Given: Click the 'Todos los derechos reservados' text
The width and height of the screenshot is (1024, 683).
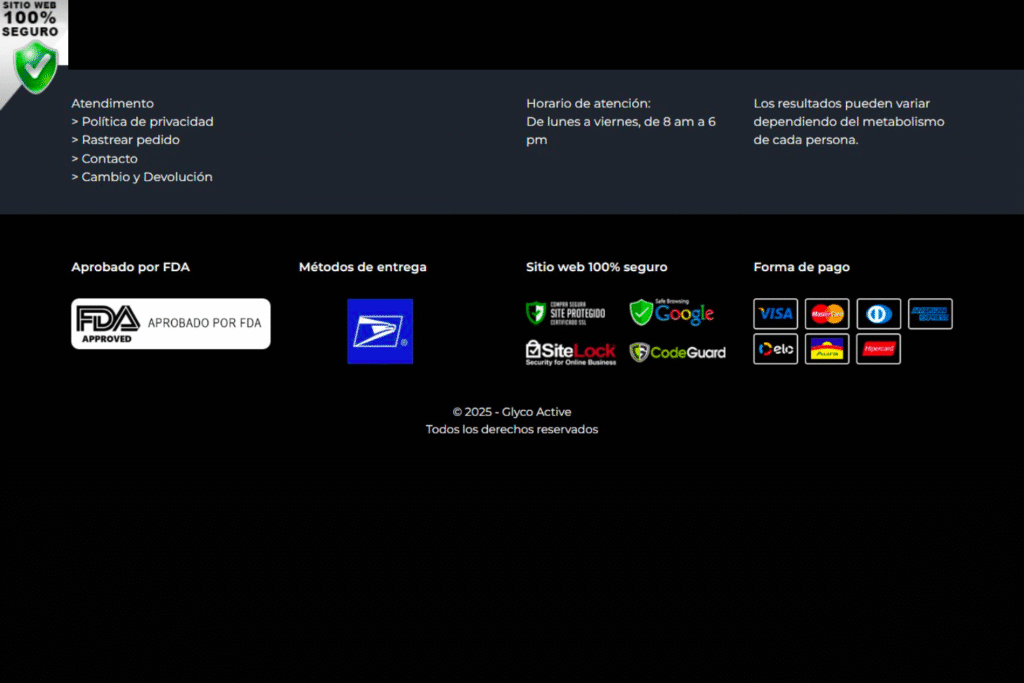Looking at the screenshot, I should [512, 430].
